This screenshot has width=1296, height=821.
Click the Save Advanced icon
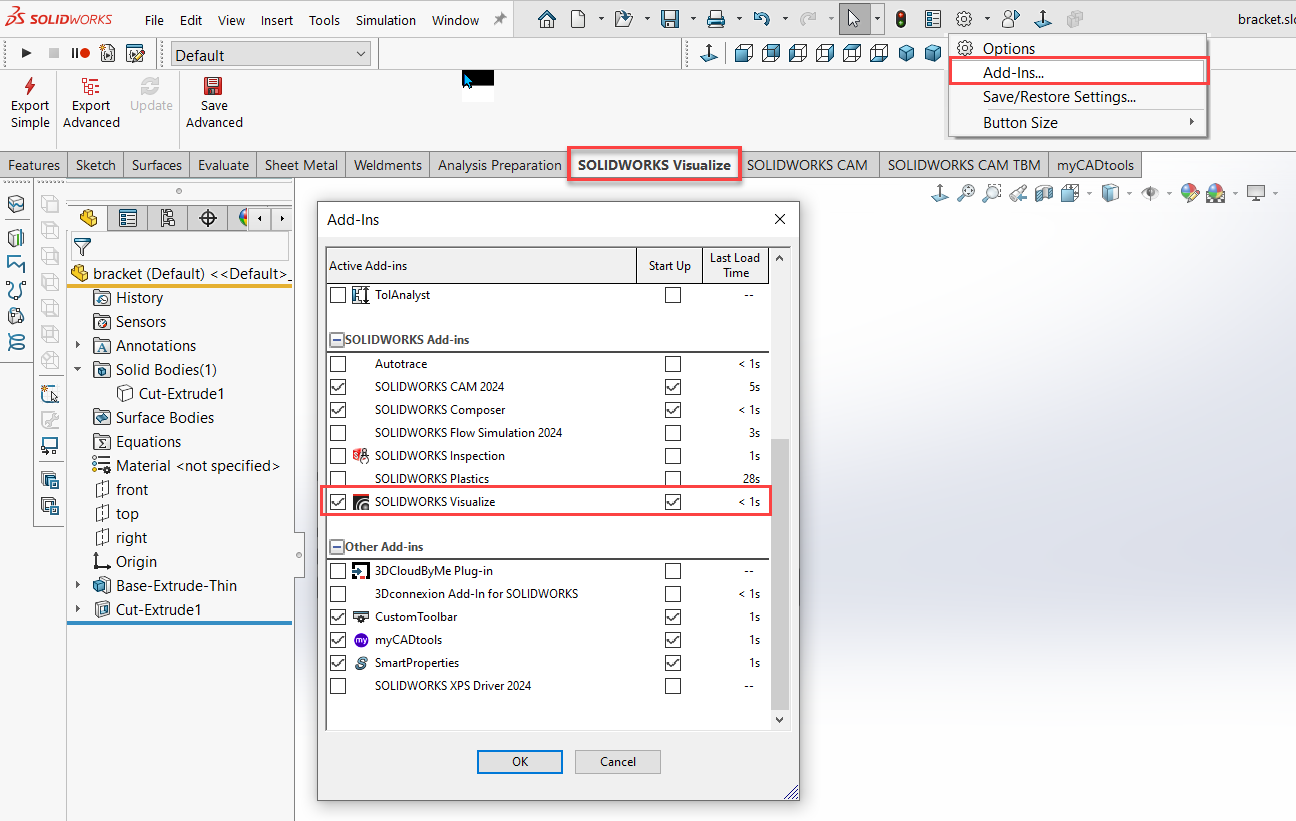[x=213, y=87]
